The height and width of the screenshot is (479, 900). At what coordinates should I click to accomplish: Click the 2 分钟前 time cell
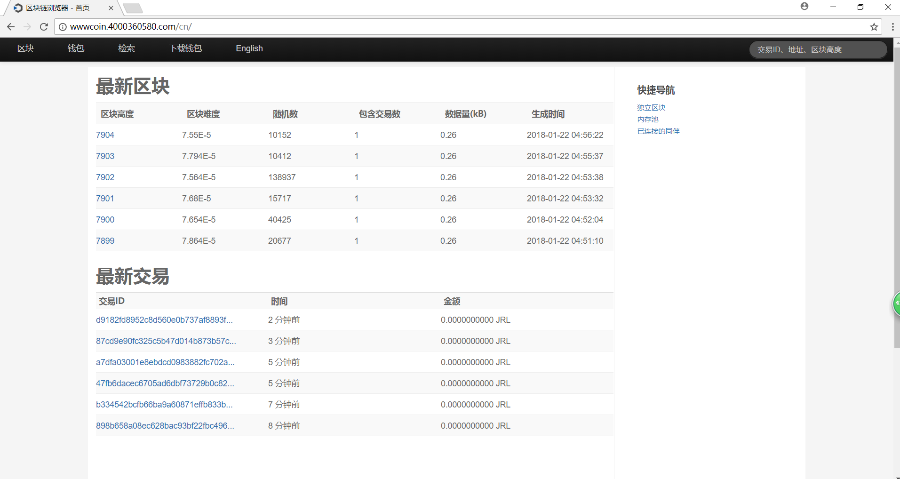[x=284, y=320]
